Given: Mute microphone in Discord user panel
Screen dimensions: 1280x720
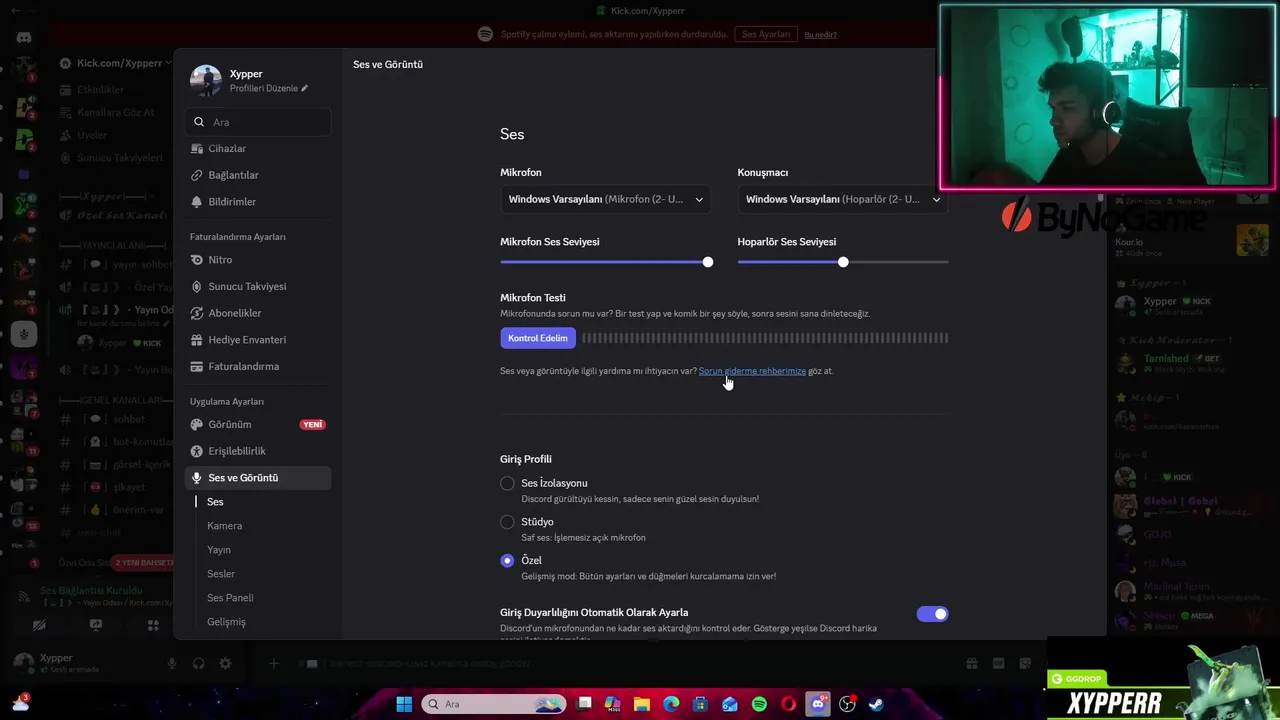Looking at the screenshot, I should click(172, 663).
